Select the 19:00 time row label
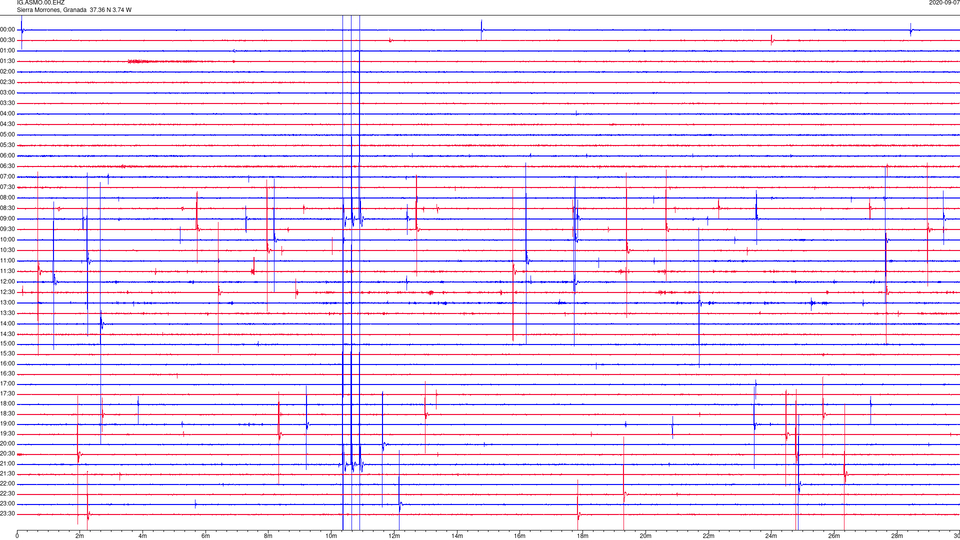This screenshot has width=960, height=540. click(8, 424)
